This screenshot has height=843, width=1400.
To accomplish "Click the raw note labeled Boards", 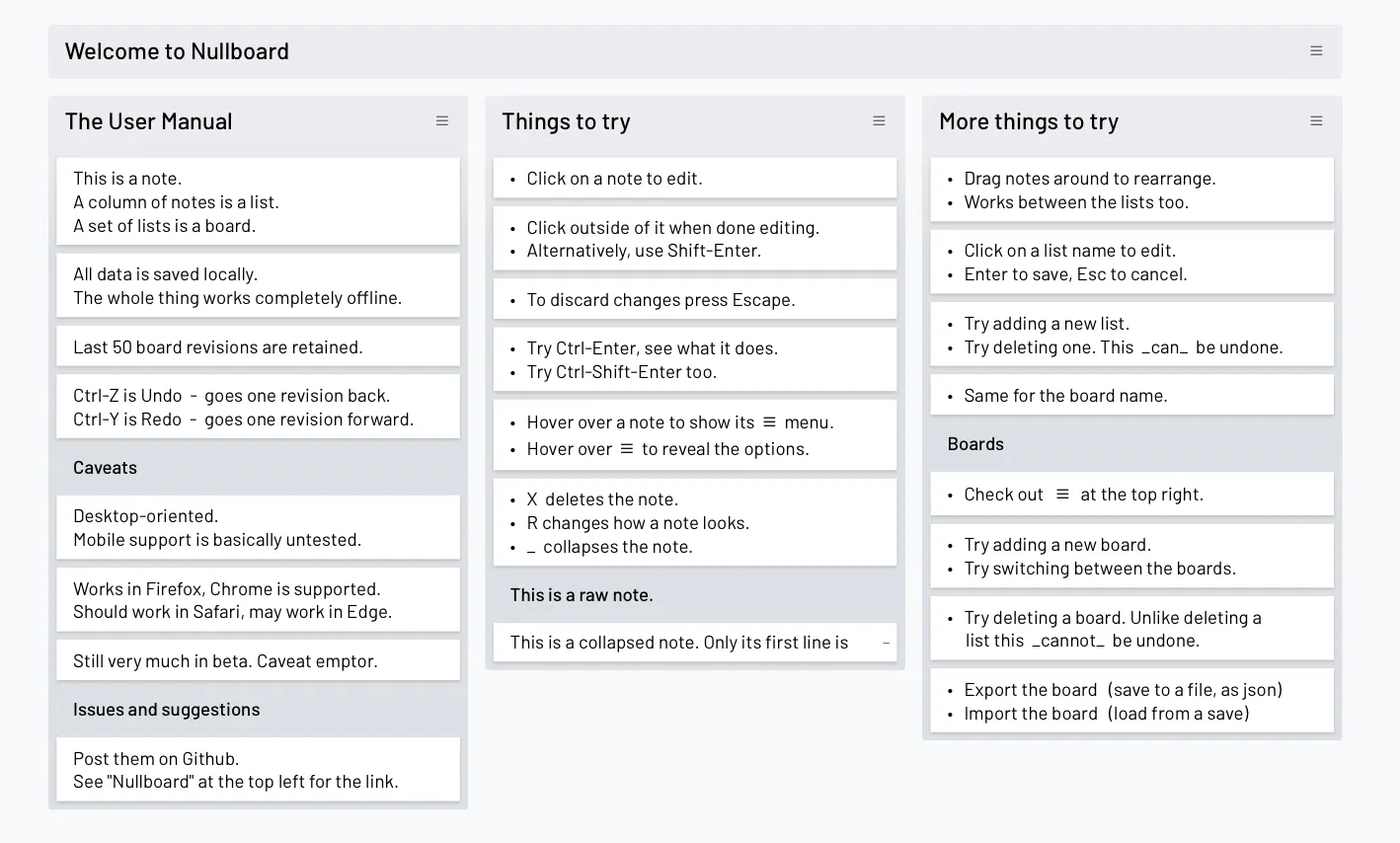I will [x=975, y=444].
